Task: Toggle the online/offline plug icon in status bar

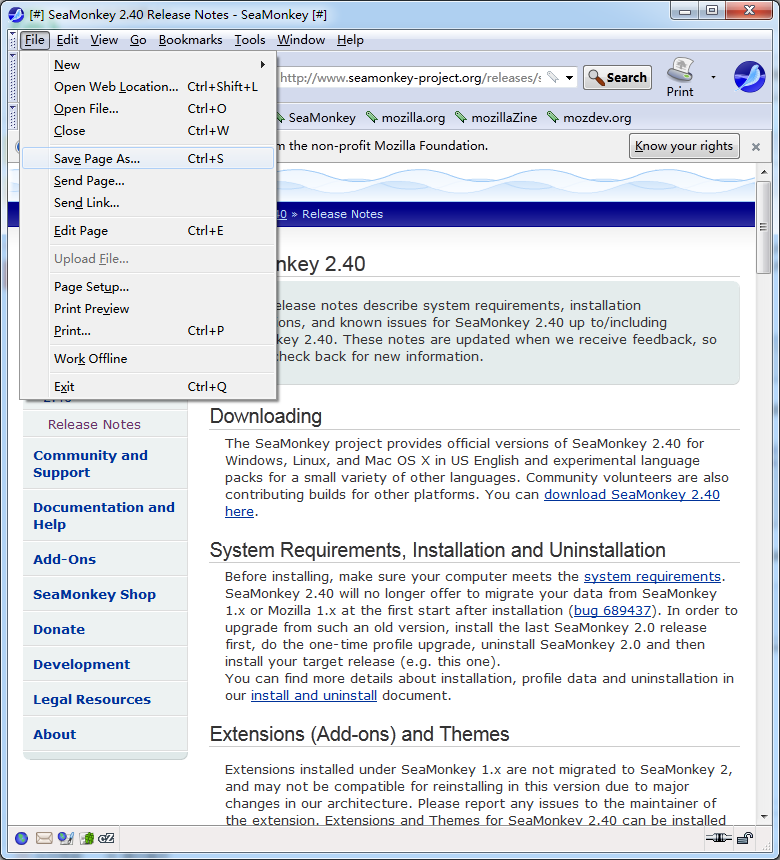Action: point(716,838)
